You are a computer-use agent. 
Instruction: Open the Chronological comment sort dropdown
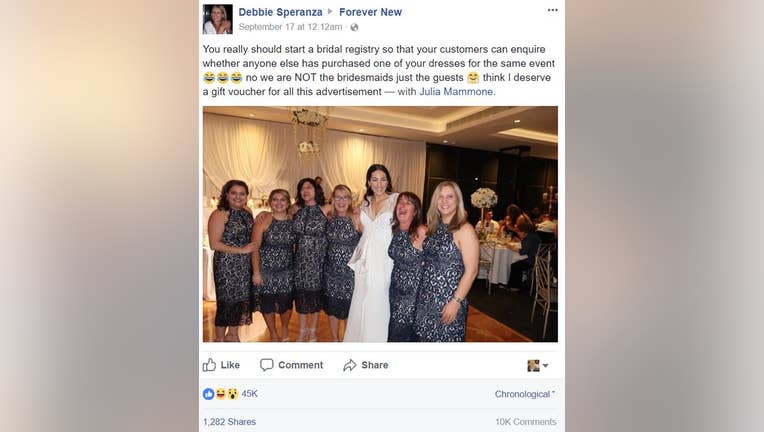click(525, 394)
